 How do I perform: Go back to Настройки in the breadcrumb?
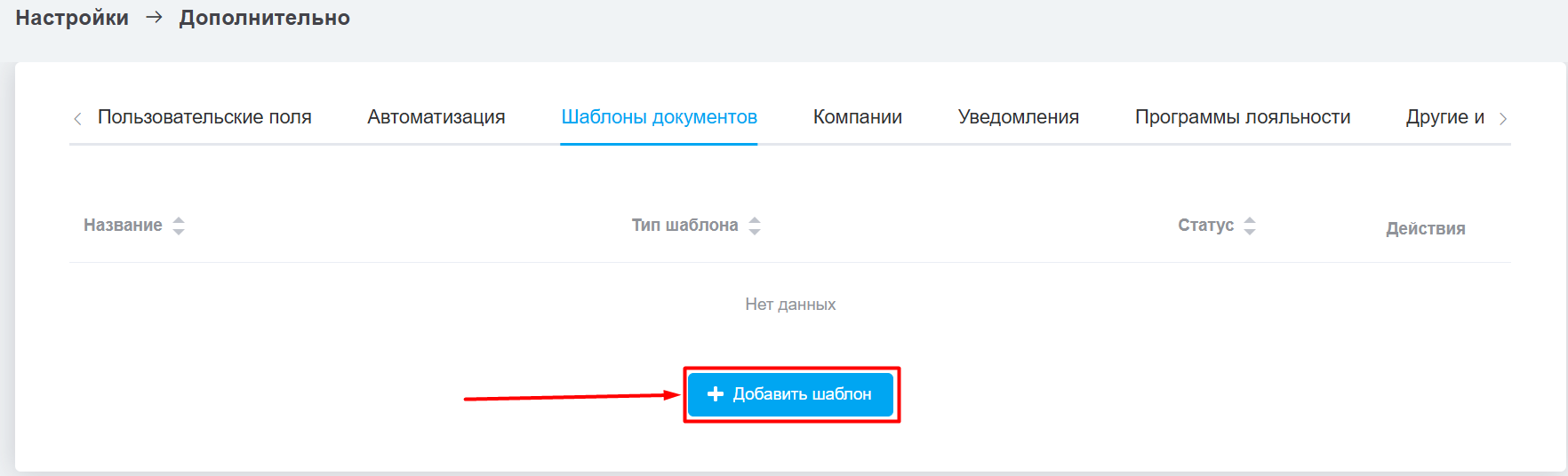(x=72, y=18)
